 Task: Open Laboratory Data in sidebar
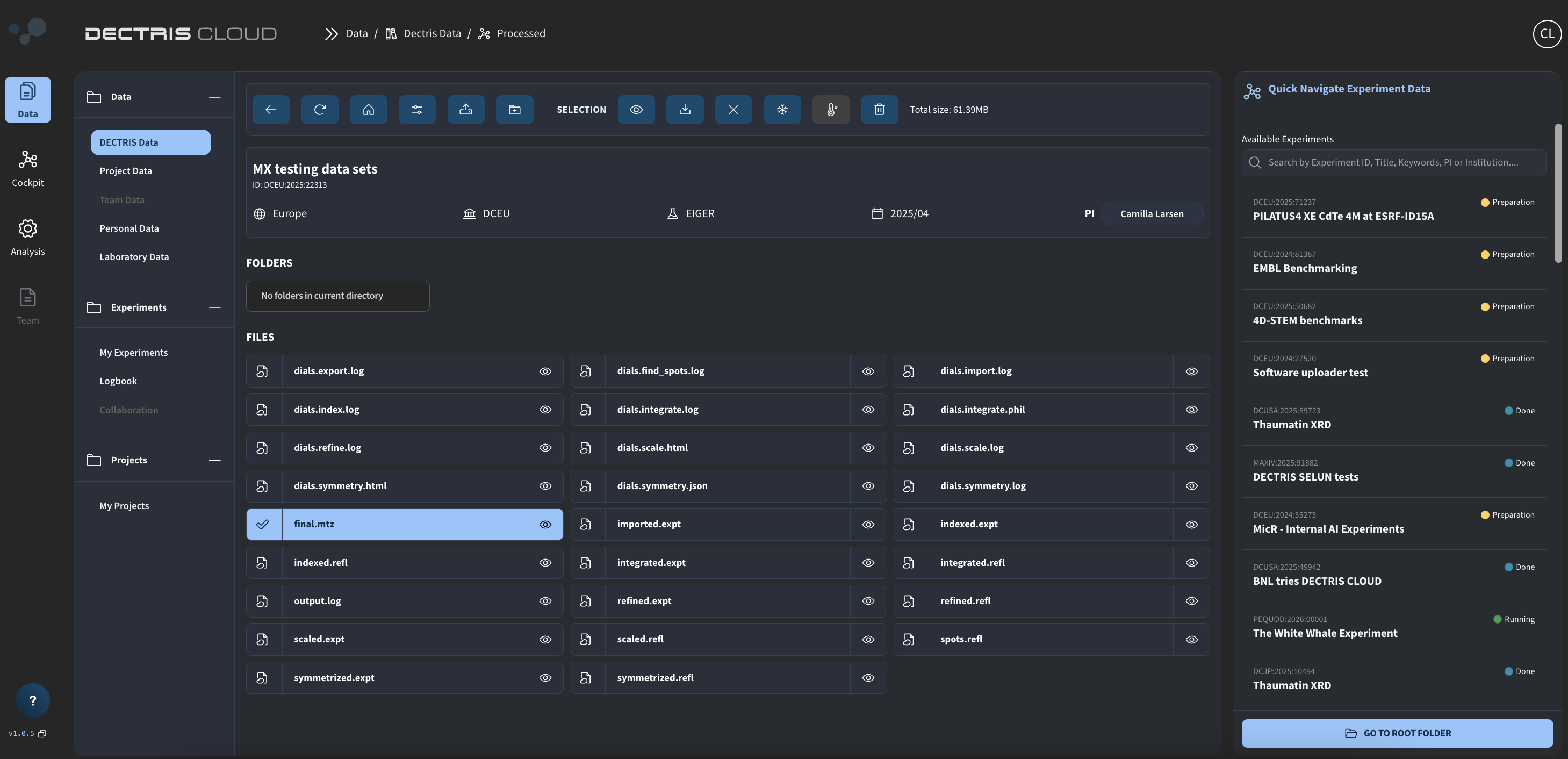134,257
